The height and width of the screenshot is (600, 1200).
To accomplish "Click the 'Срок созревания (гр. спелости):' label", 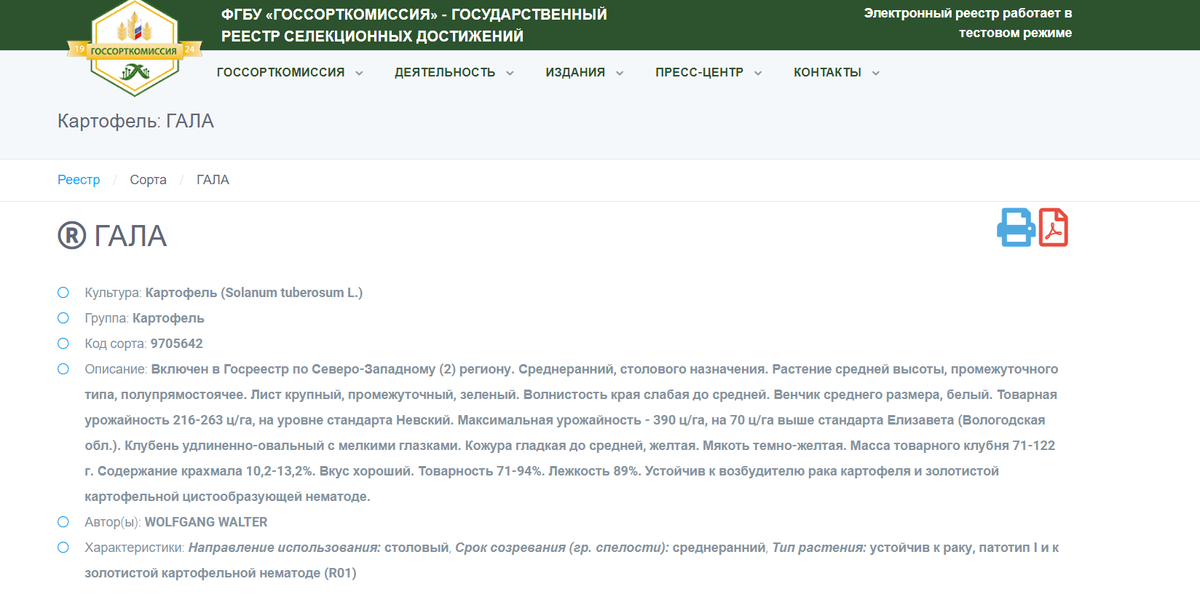I will pyautogui.click(x=562, y=548).
